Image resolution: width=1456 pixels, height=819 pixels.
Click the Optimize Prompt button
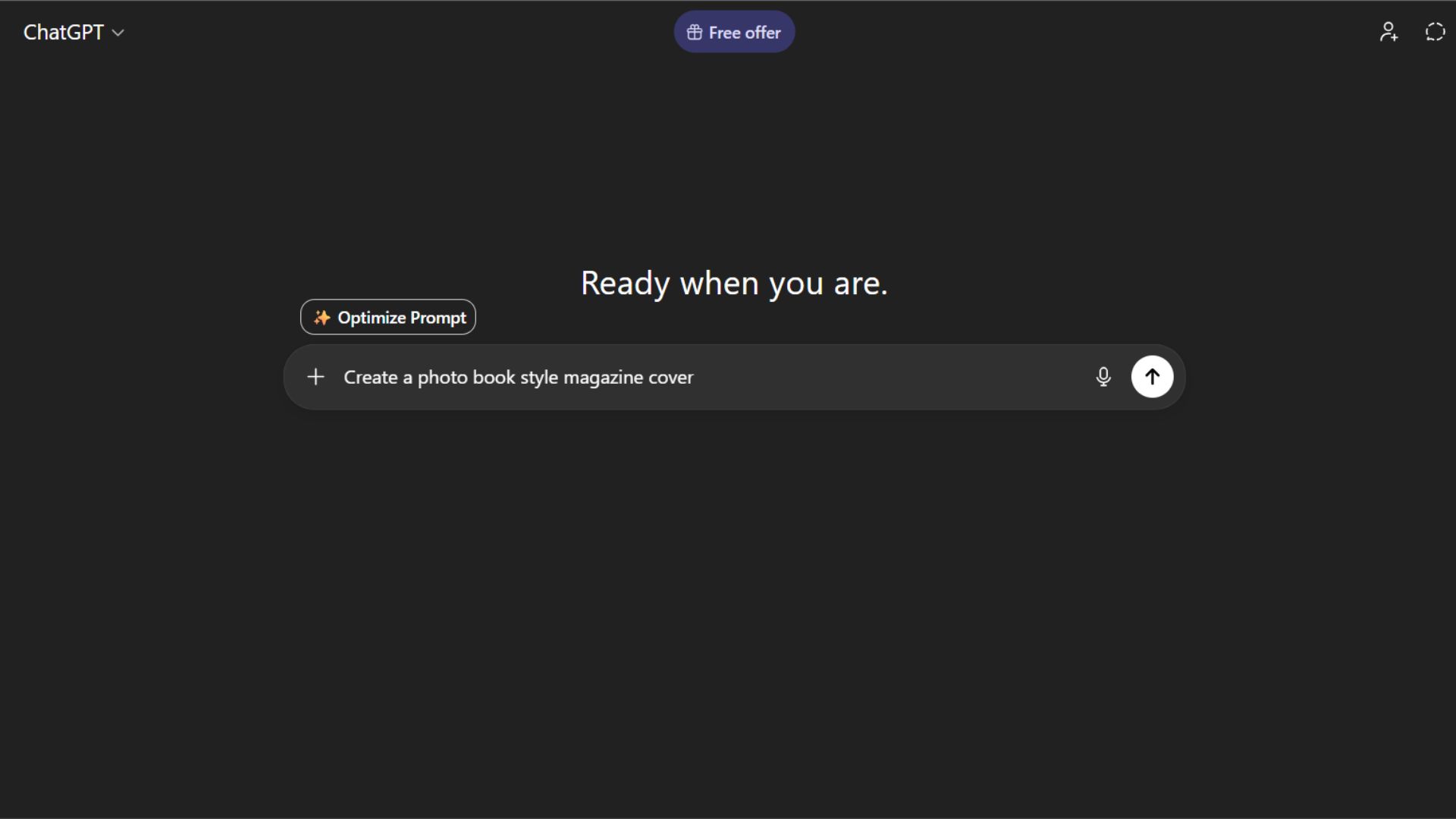(x=388, y=317)
